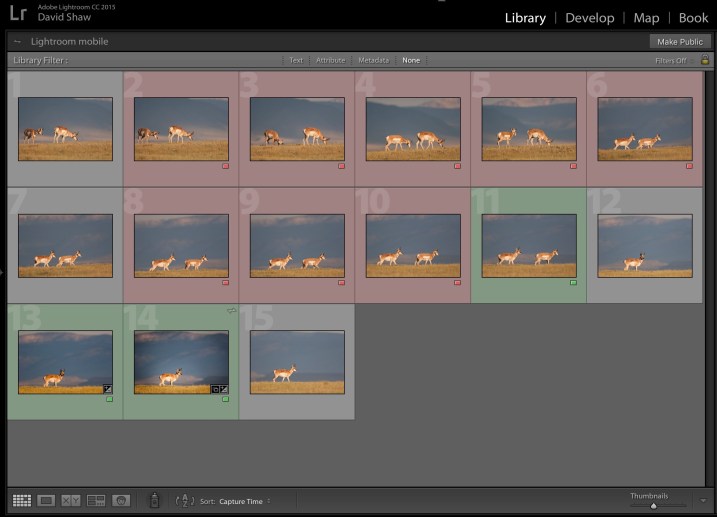Viewport: 717px width, 517px height.
Task: Switch to Loupe view
Action: pos(46,500)
